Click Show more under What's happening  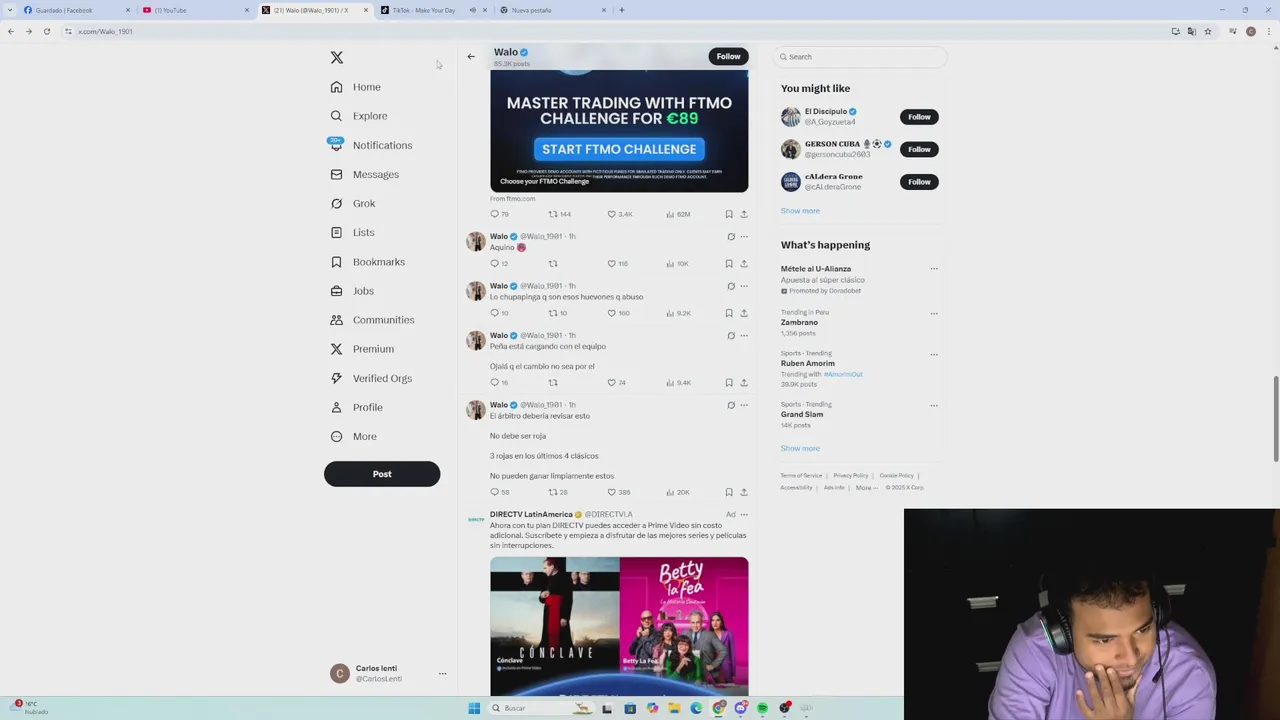(x=800, y=448)
